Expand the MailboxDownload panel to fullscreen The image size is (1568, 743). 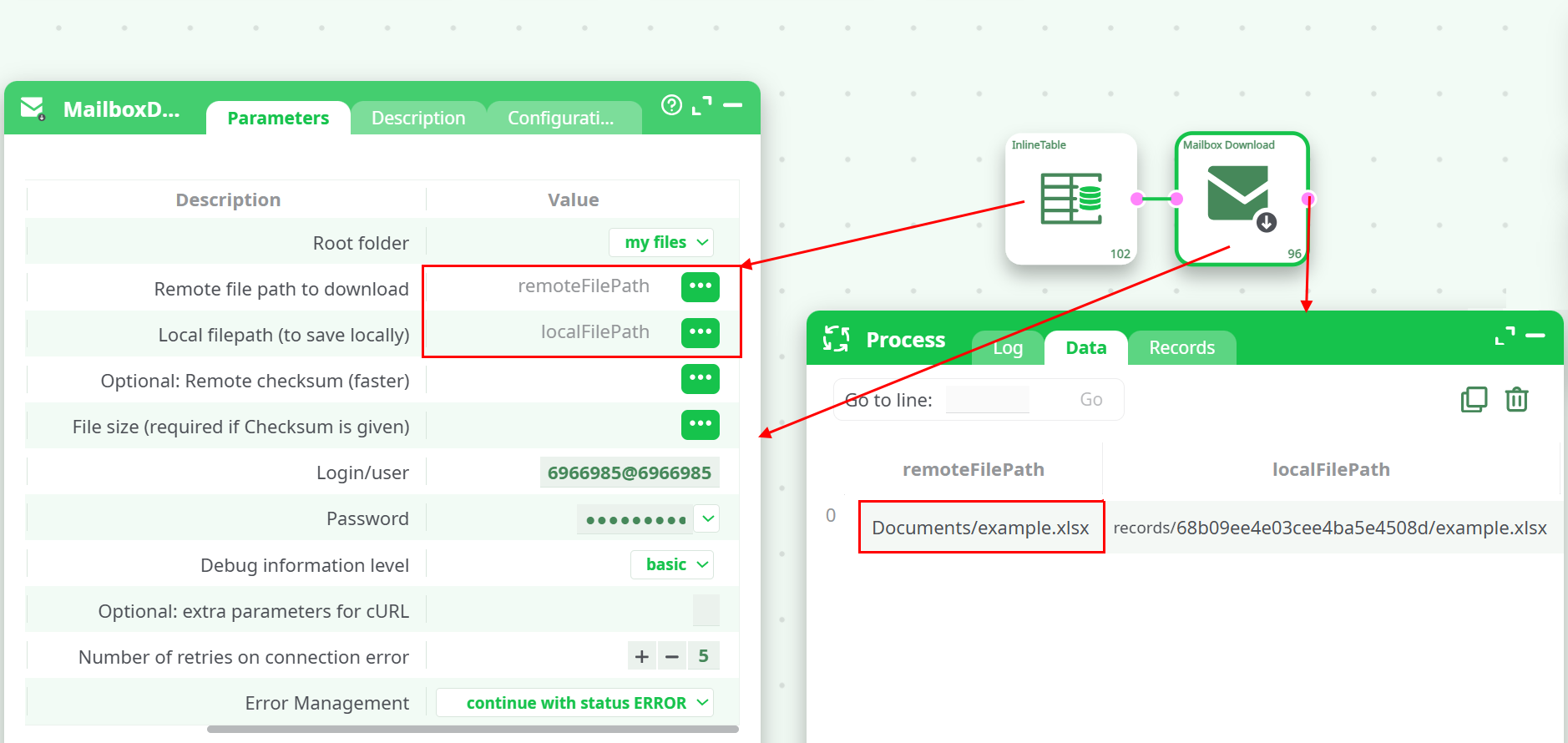click(702, 105)
